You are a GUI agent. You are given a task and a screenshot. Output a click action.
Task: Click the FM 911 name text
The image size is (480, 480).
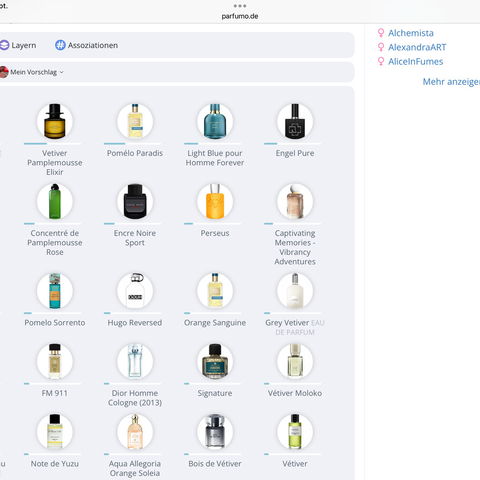pos(55,393)
